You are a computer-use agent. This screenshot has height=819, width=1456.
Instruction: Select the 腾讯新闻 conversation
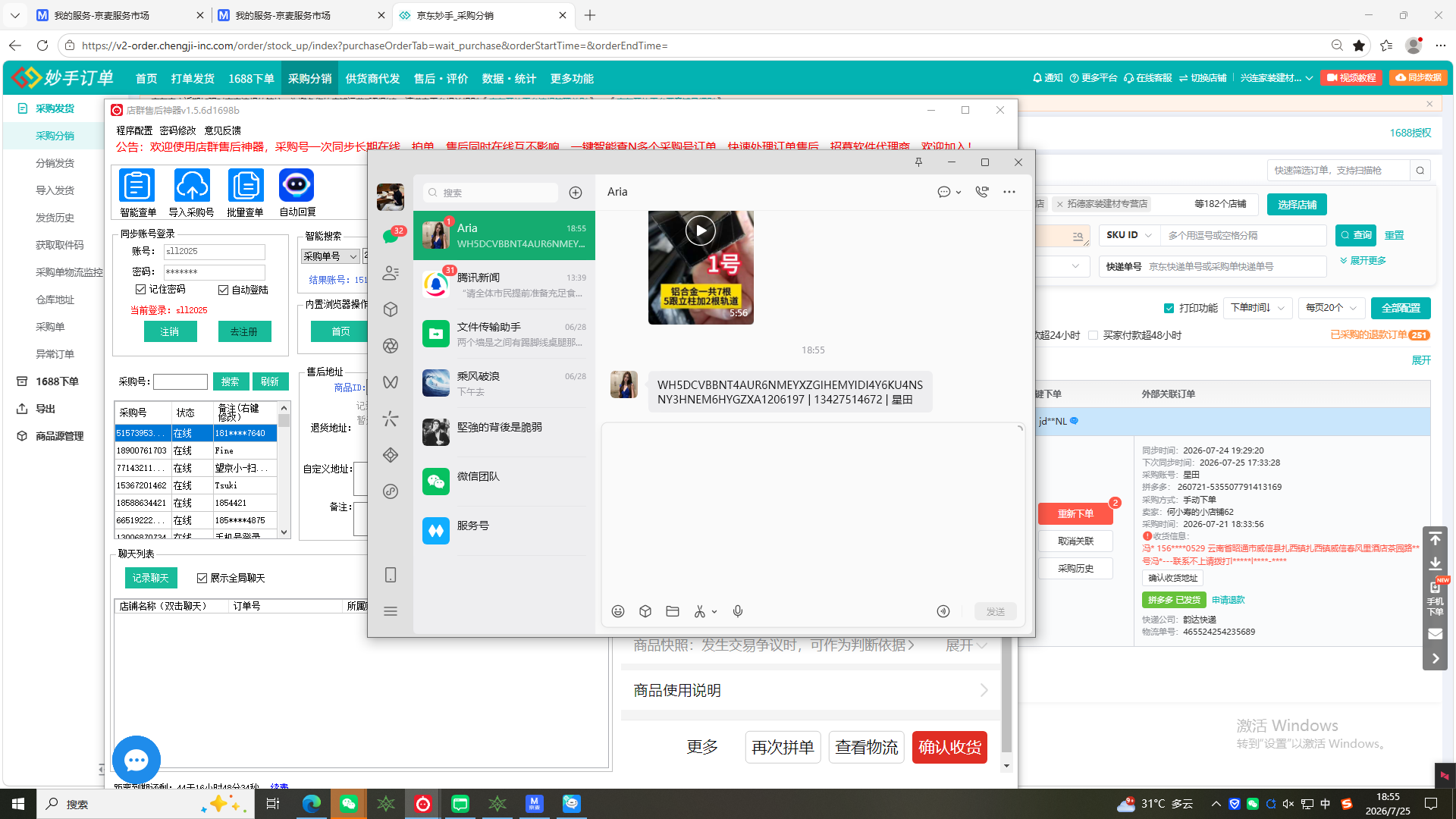point(504,284)
